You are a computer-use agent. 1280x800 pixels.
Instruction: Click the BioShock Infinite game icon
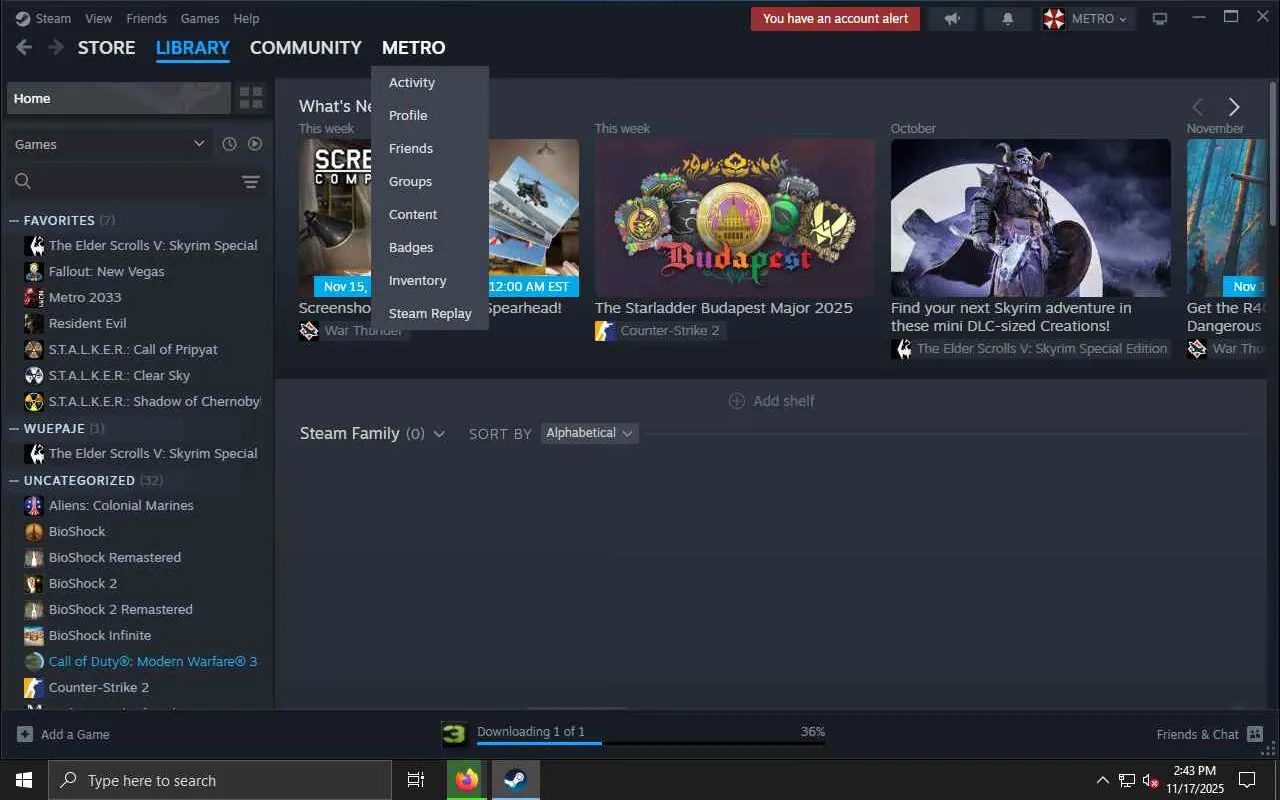click(34, 635)
